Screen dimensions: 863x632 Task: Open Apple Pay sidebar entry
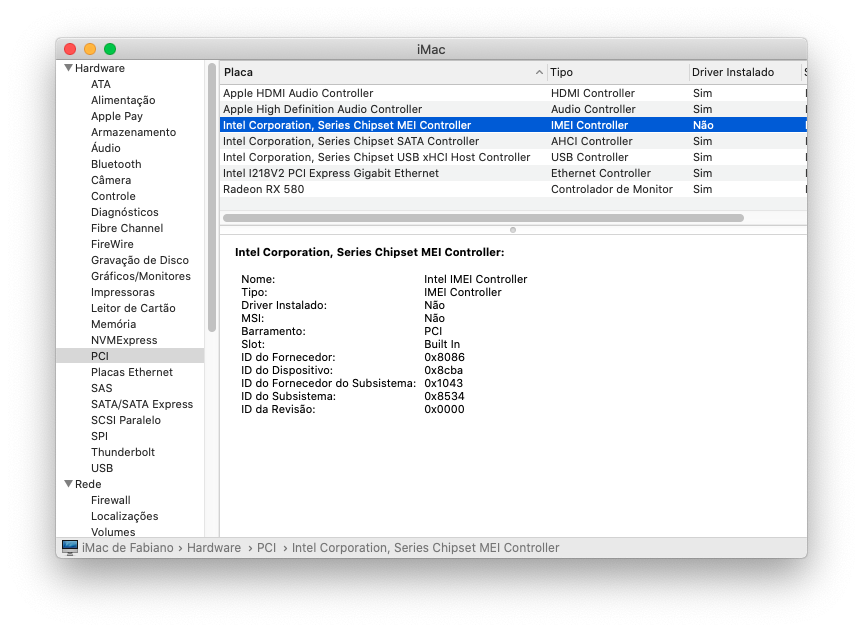tap(117, 116)
